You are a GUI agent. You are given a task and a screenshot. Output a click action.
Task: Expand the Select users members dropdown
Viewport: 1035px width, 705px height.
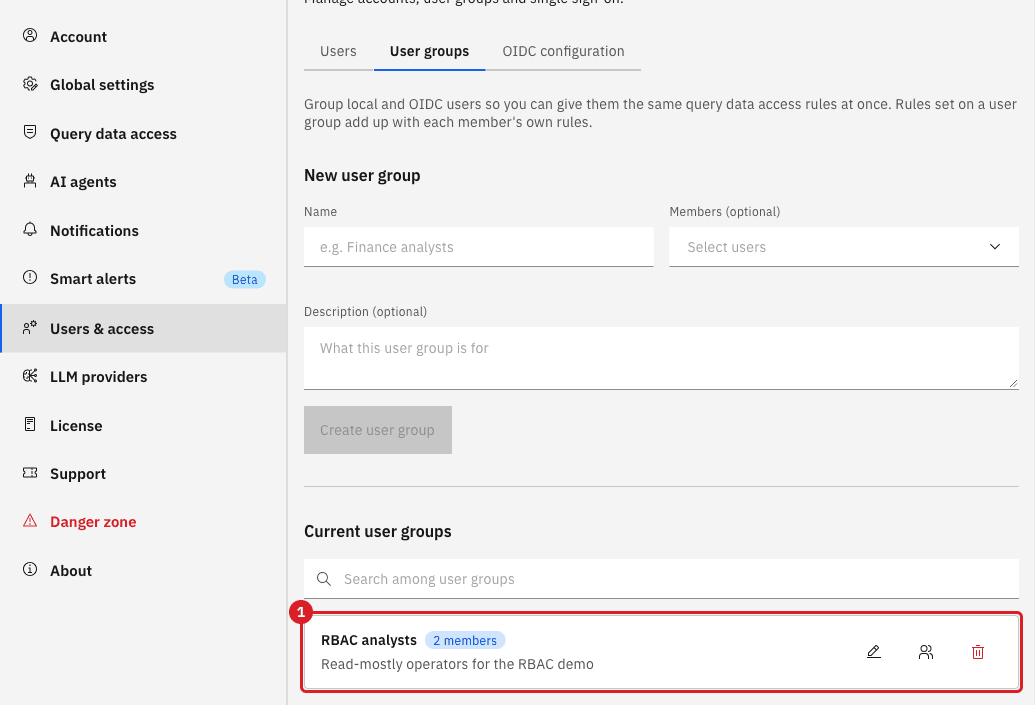(x=844, y=247)
